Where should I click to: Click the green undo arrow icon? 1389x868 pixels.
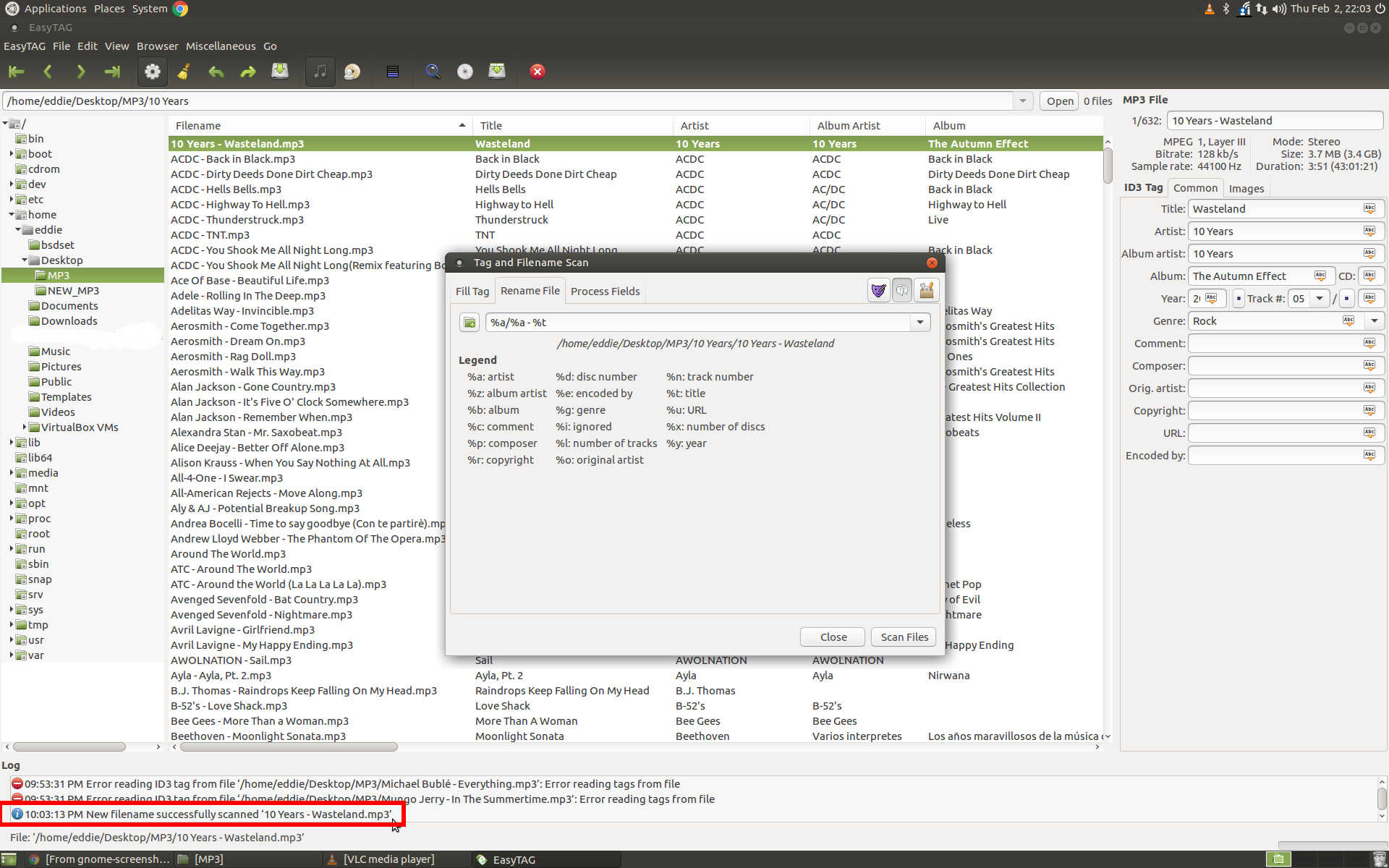[216, 71]
